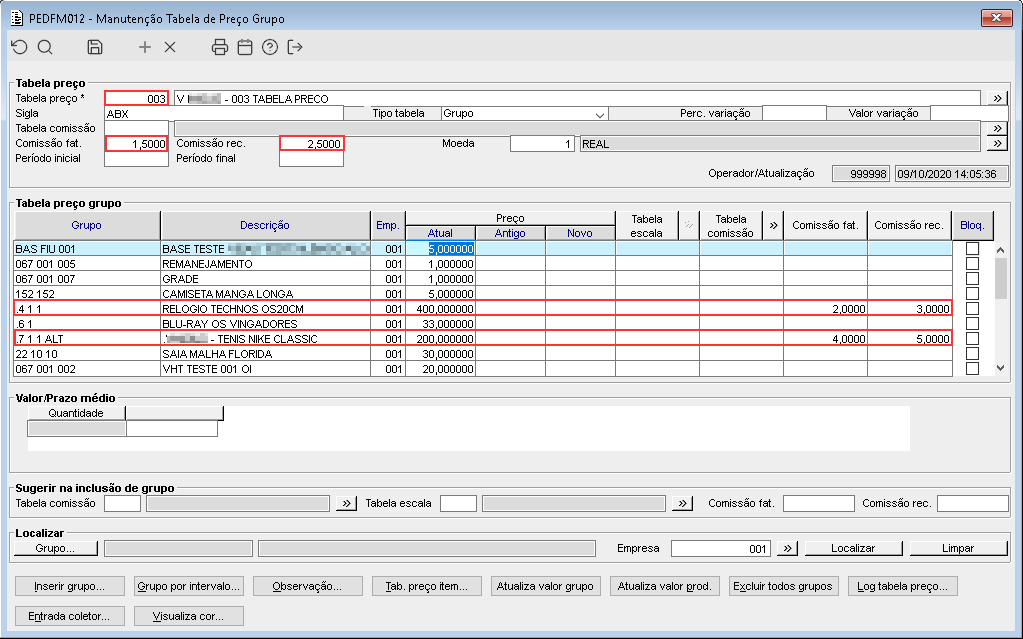Viewport: 1023px width, 639px height.
Task: Click the plus icon to add a record
Action: point(145,47)
